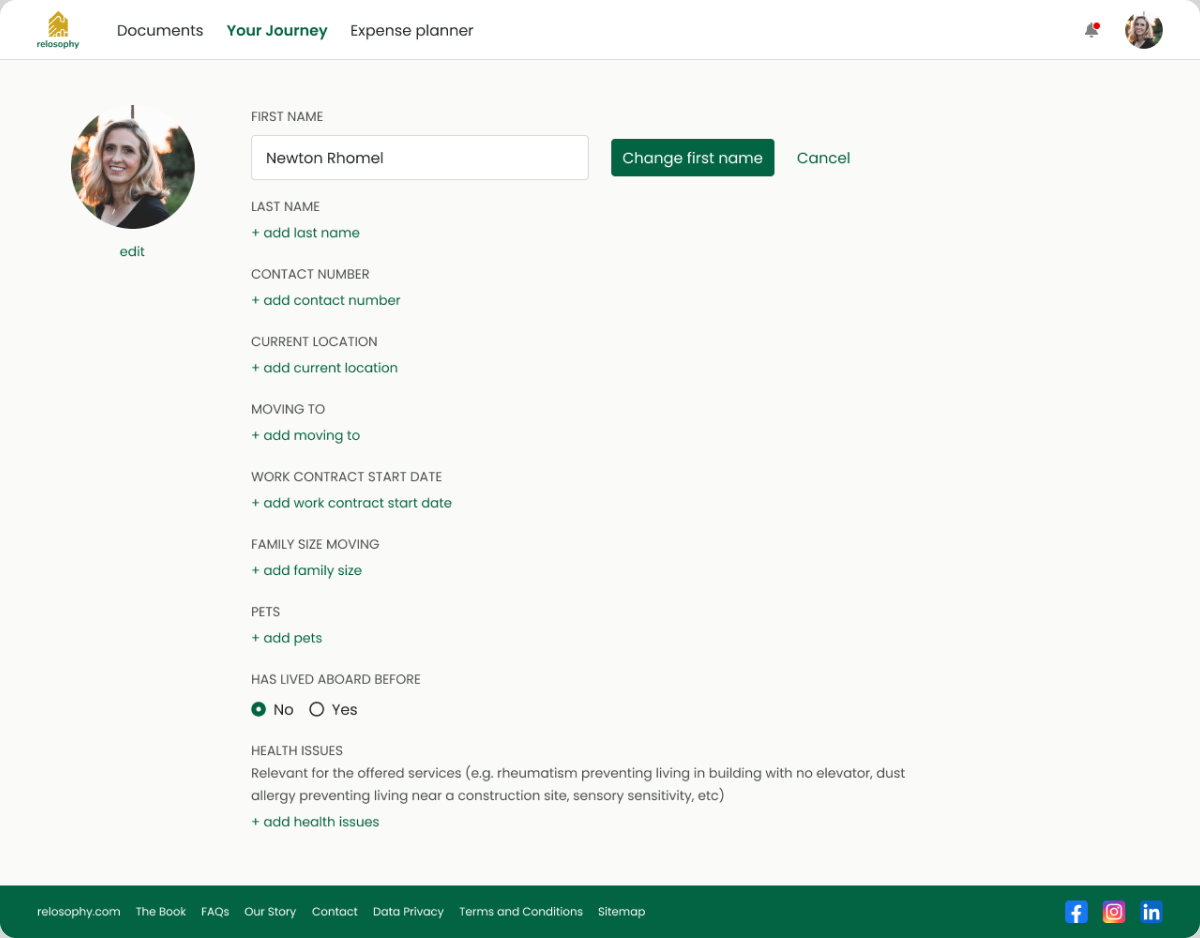Click + add current location

click(324, 368)
